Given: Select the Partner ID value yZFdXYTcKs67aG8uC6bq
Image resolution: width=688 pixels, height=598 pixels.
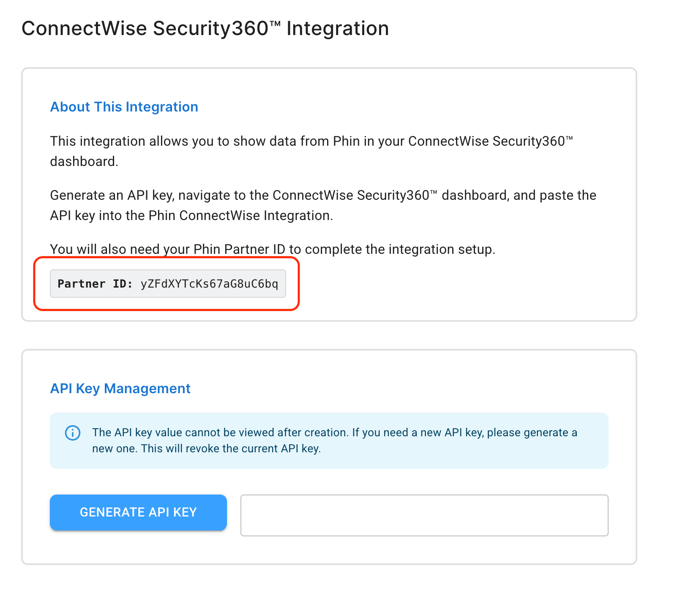Looking at the screenshot, I should pyautogui.click(x=209, y=284).
